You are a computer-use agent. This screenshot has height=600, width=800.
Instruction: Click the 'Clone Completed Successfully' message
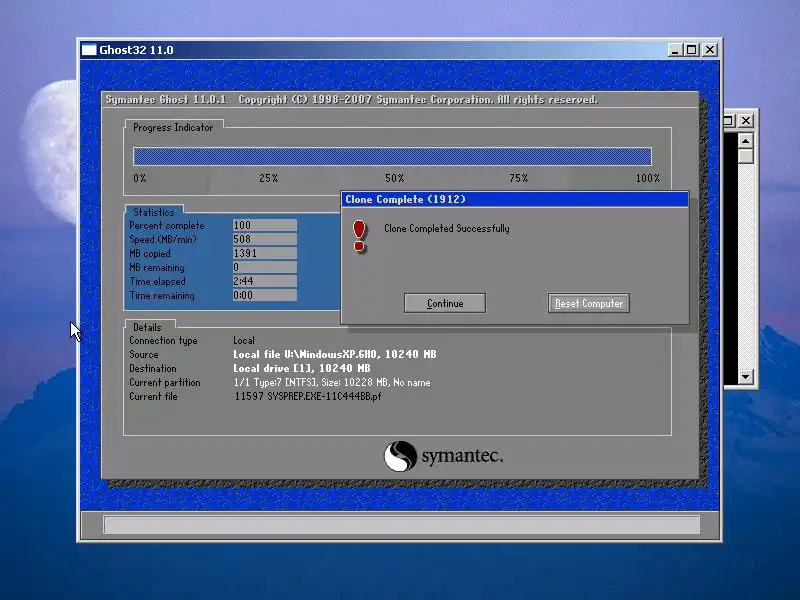[446, 229]
